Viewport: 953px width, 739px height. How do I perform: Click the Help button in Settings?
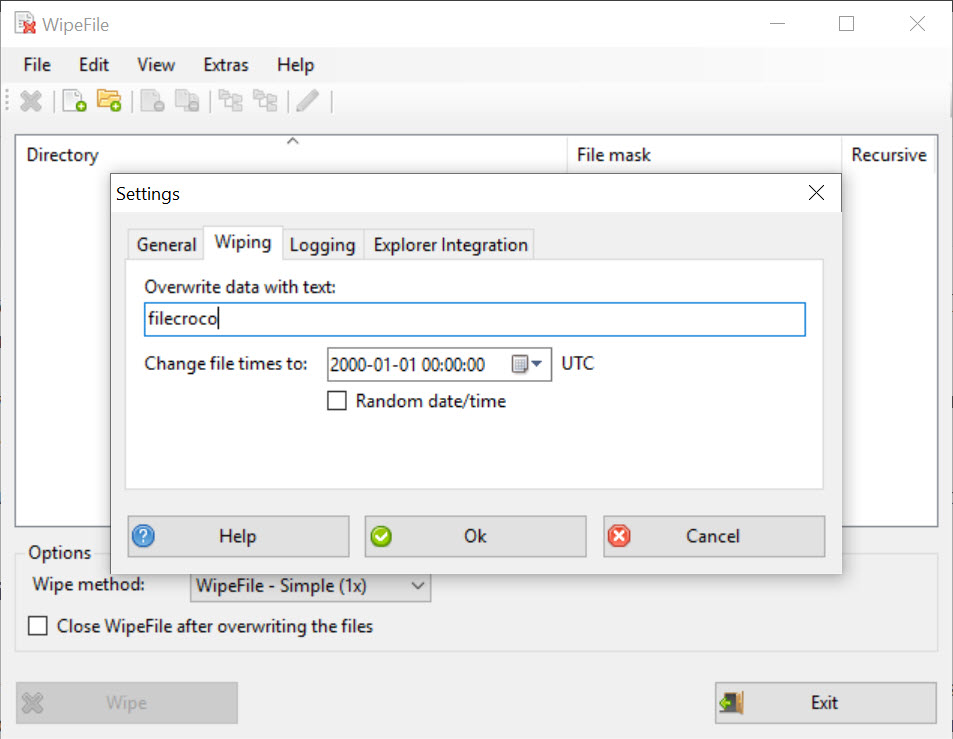click(x=238, y=536)
